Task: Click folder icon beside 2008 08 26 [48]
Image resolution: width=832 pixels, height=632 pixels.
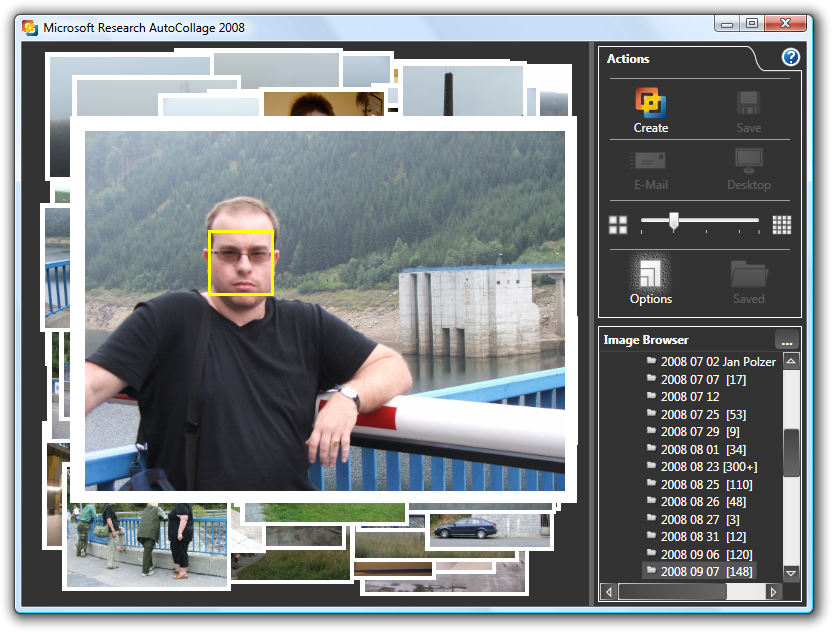Action: [651, 500]
